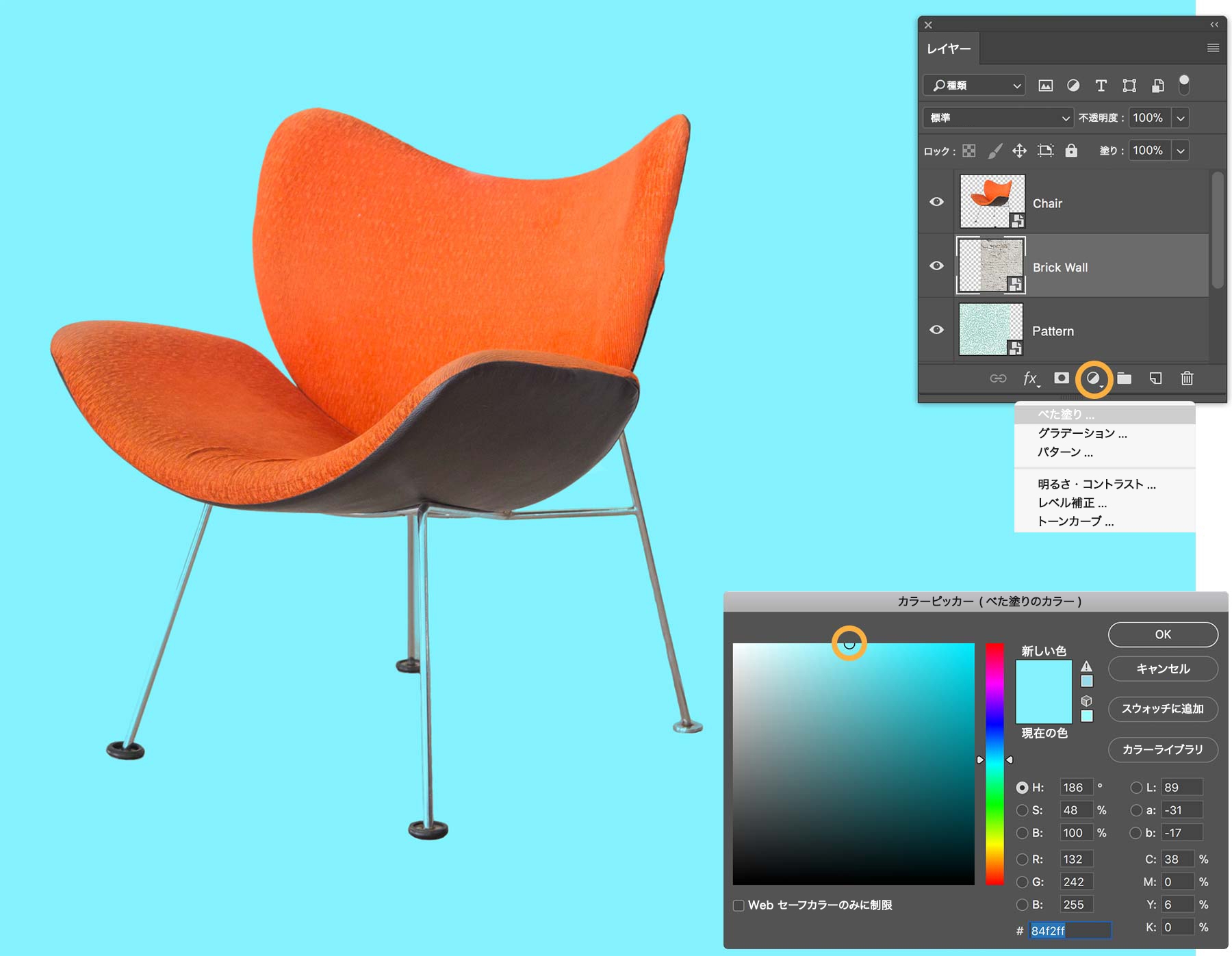Choose べた塗り from the menu
This screenshot has width=1232, height=956.
(x=1105, y=415)
